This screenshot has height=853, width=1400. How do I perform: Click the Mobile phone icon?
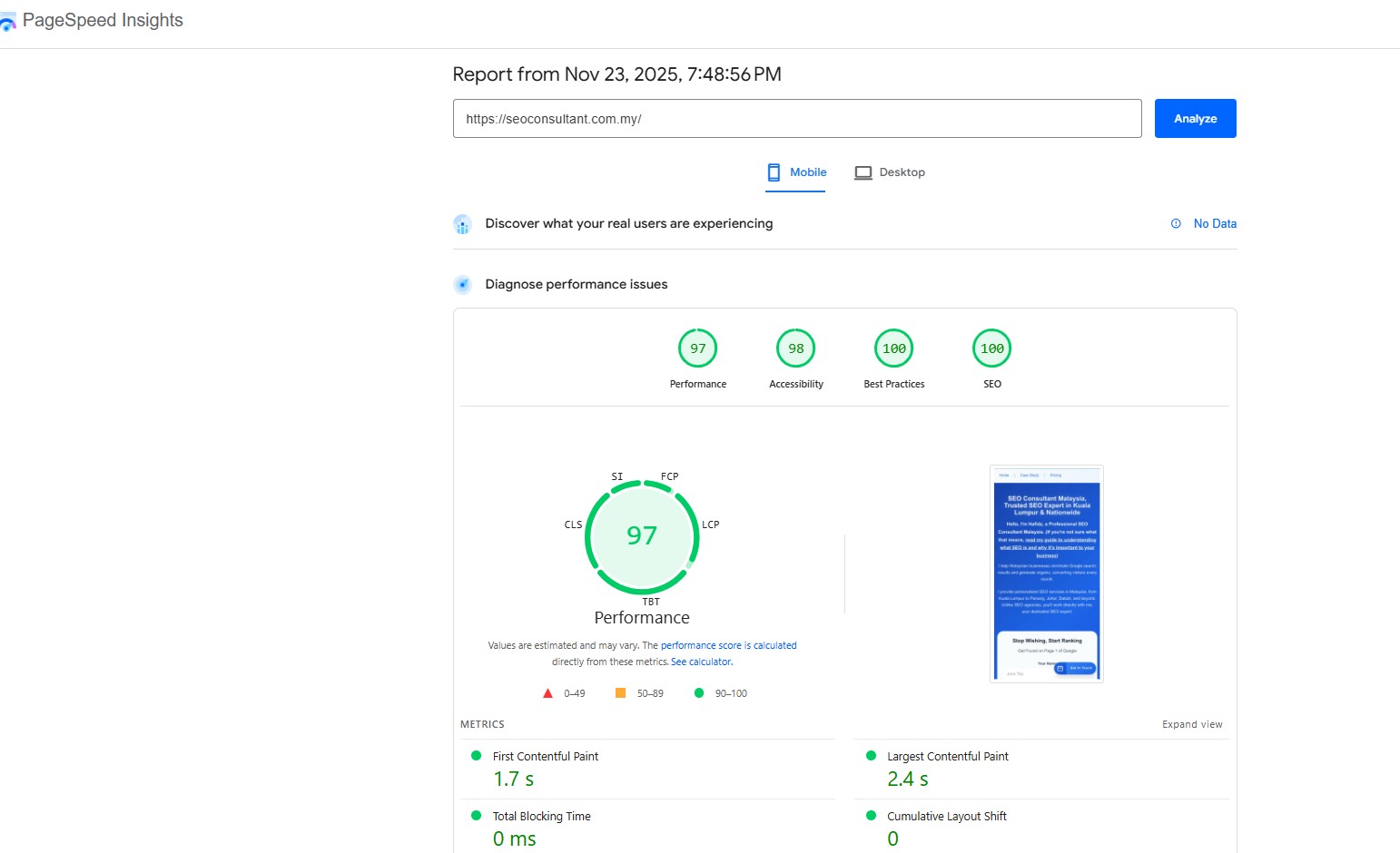tap(774, 172)
